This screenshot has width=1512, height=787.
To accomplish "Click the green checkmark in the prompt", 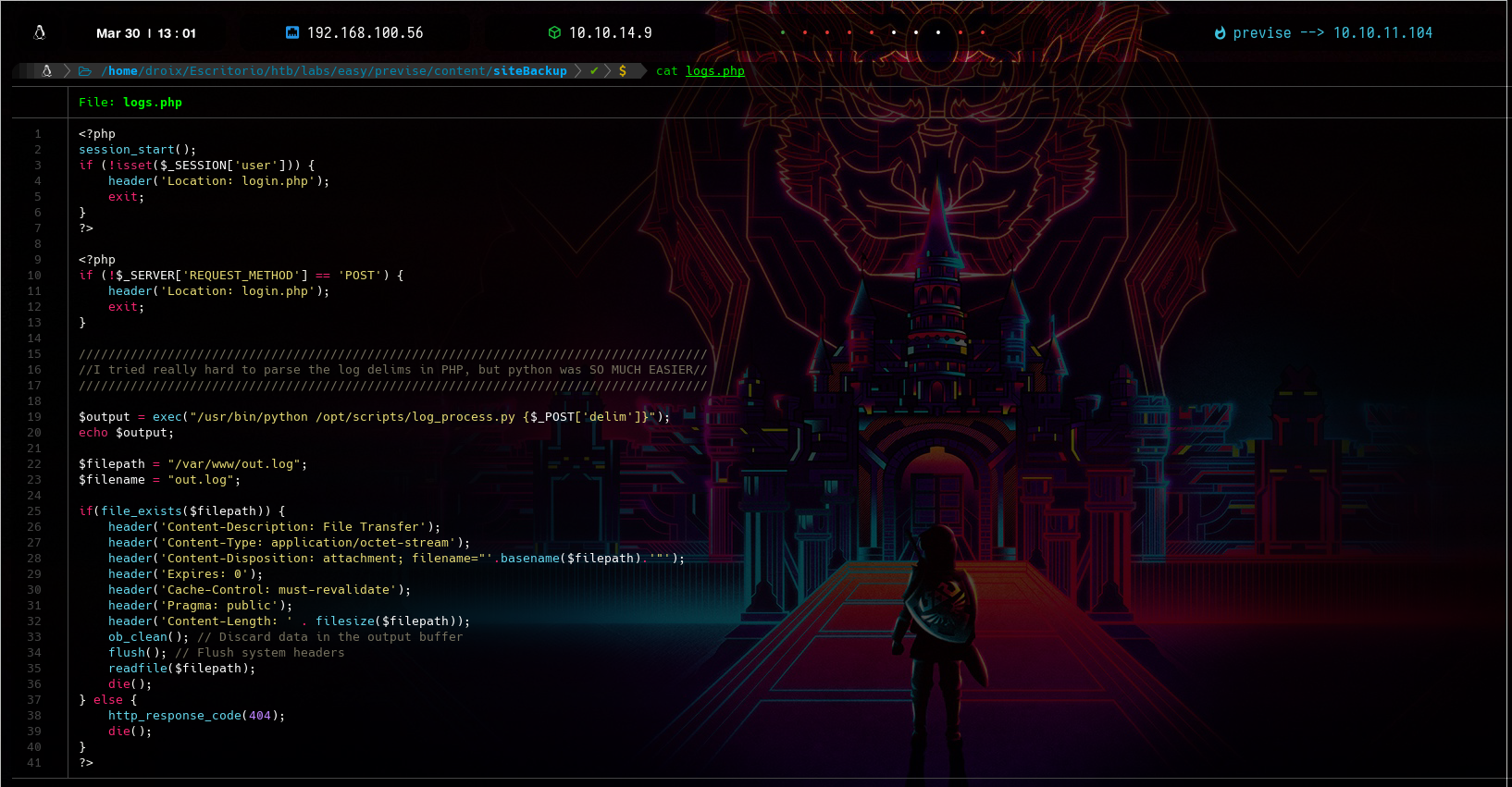I will (x=594, y=70).
